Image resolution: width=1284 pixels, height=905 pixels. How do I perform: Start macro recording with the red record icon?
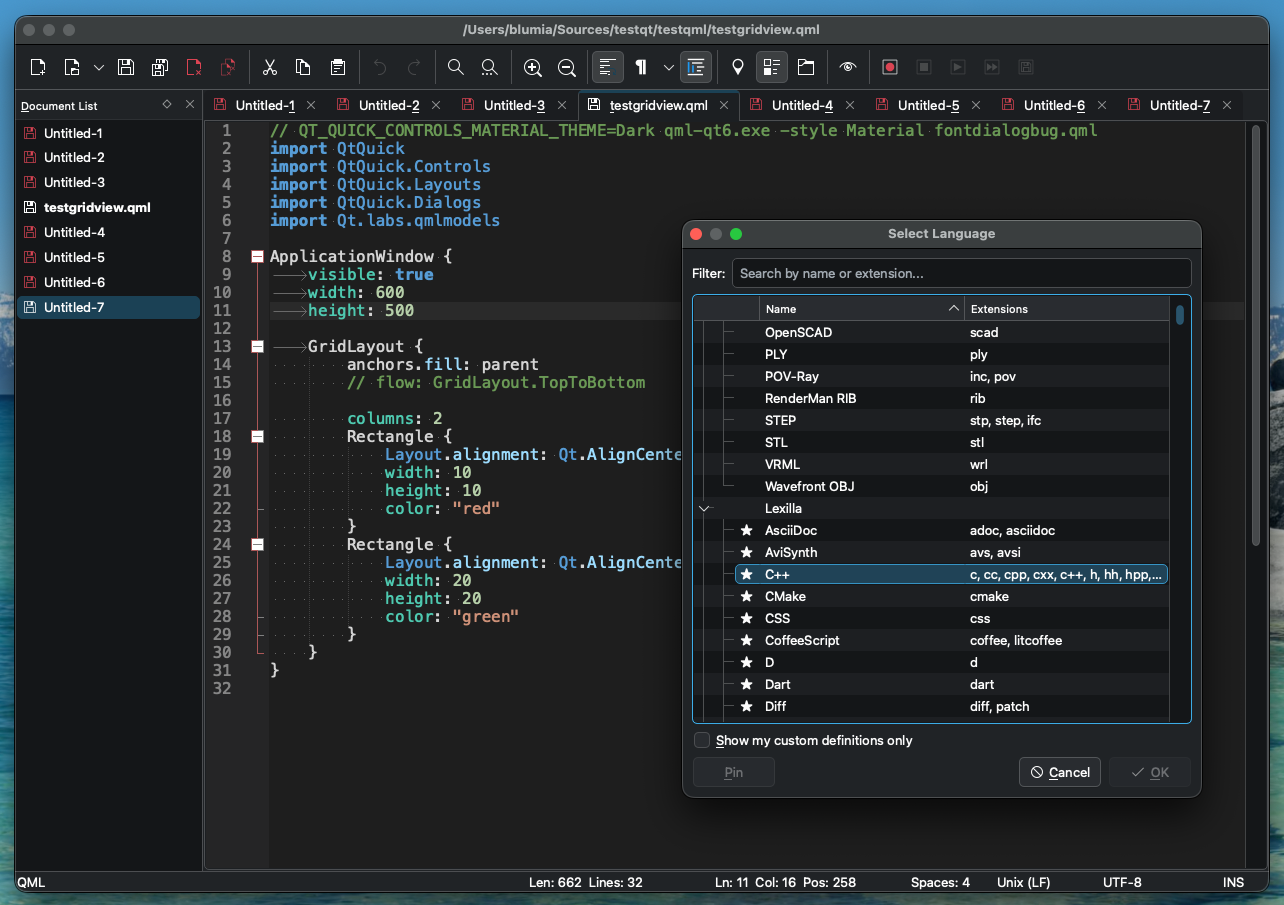pyautogui.click(x=890, y=67)
